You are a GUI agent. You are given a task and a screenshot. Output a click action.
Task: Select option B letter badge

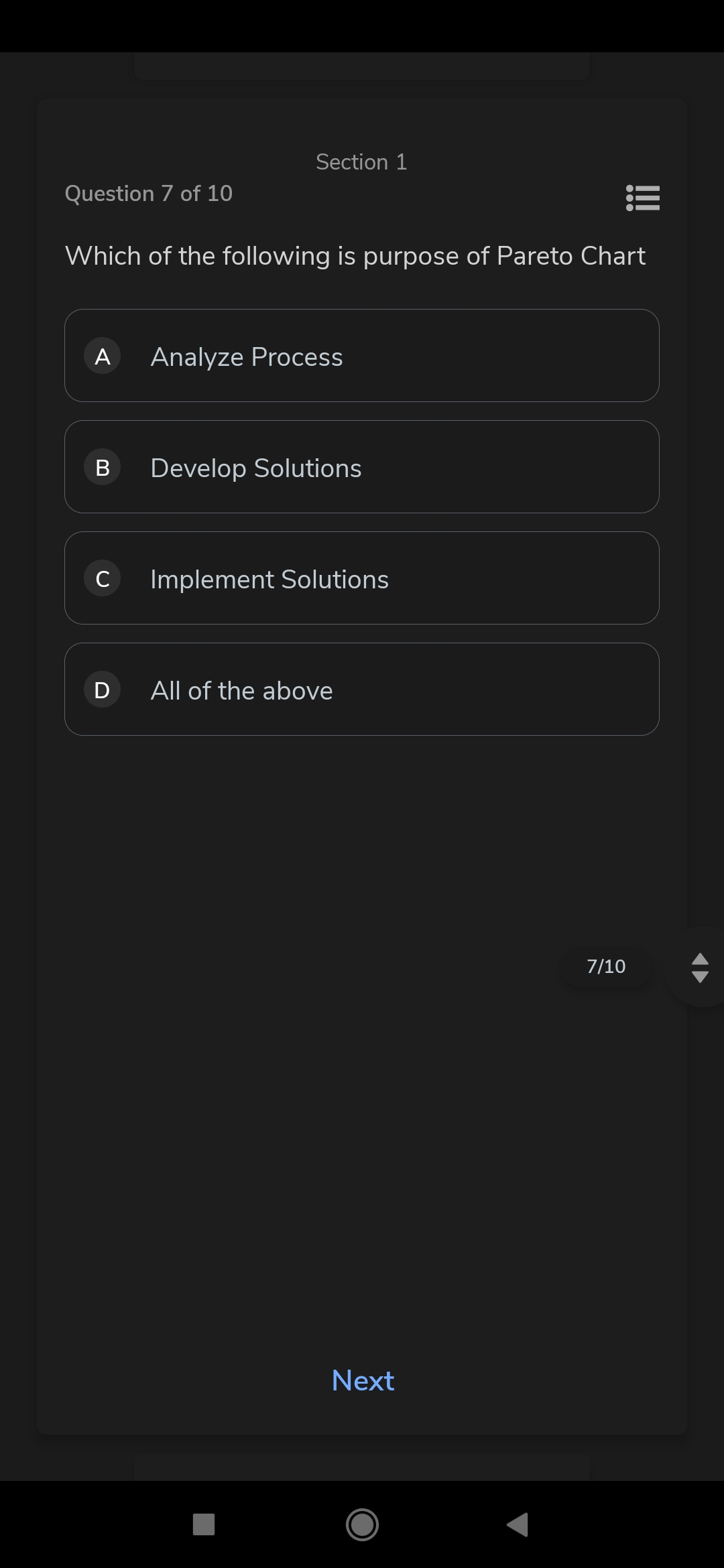tap(102, 467)
